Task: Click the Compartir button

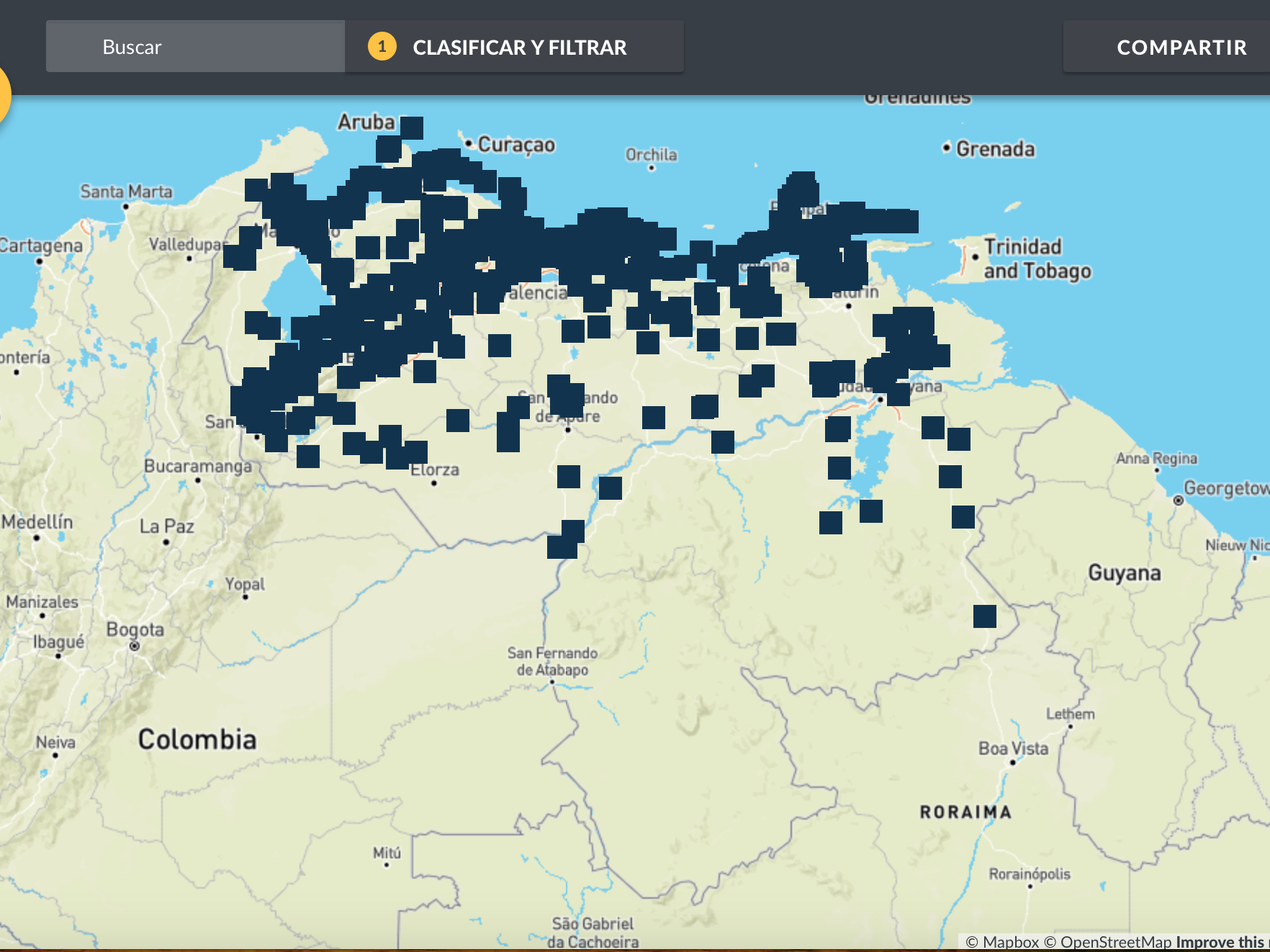Action: coord(1181,47)
